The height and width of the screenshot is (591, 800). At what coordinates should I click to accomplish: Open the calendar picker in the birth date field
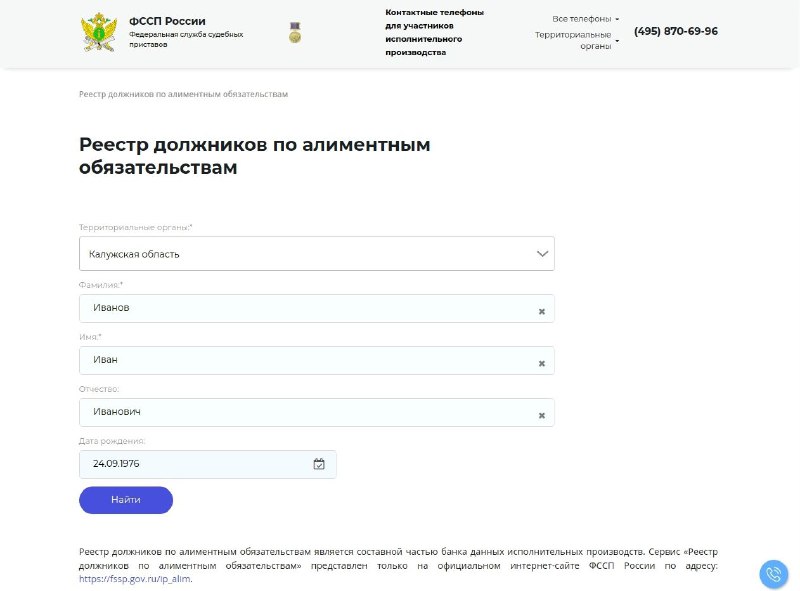(x=319, y=464)
